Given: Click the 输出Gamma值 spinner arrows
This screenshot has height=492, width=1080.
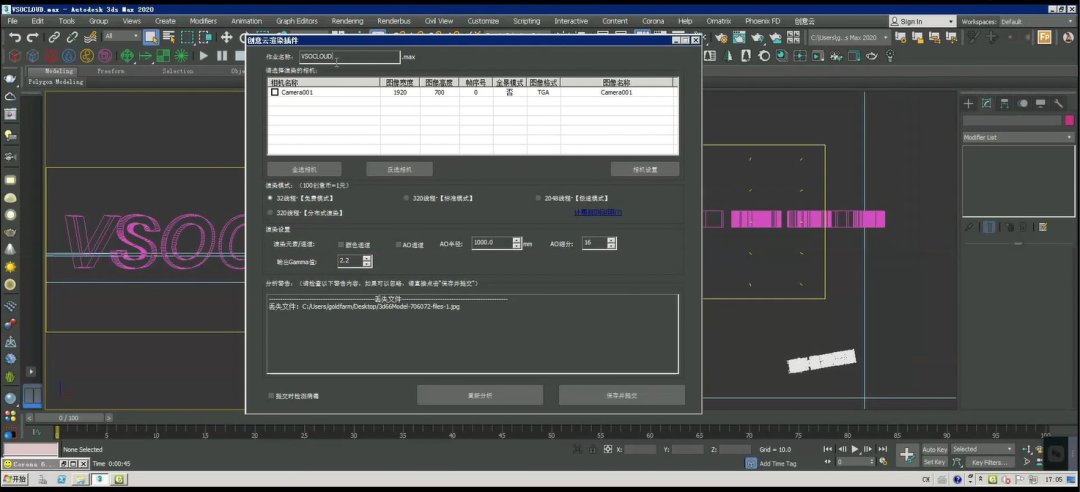Looking at the screenshot, I should click(366, 261).
